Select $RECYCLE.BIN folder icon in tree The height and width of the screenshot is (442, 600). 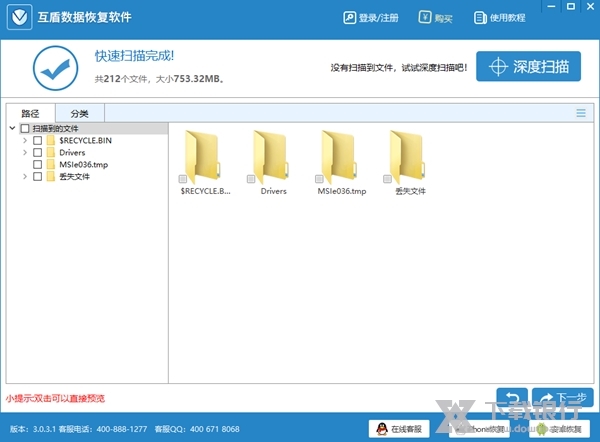[51, 140]
